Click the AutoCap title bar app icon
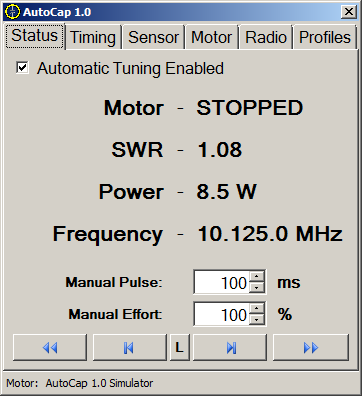The image size is (362, 396). coord(13,12)
